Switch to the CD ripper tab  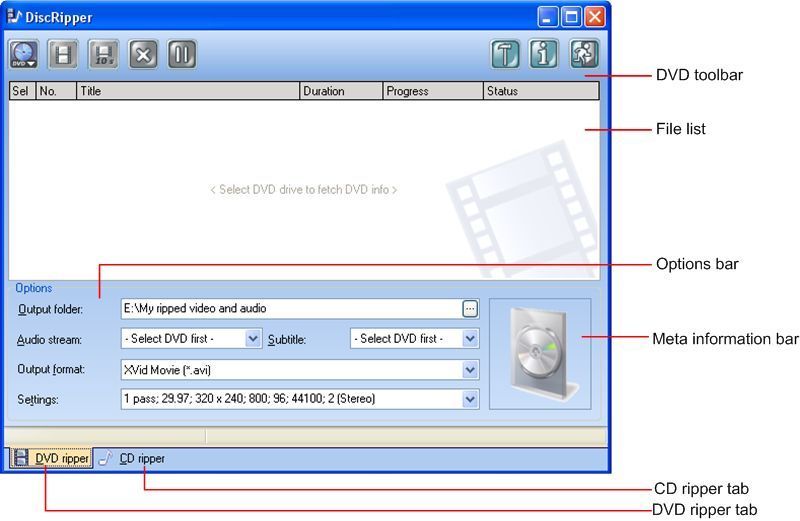pyautogui.click(x=132, y=458)
